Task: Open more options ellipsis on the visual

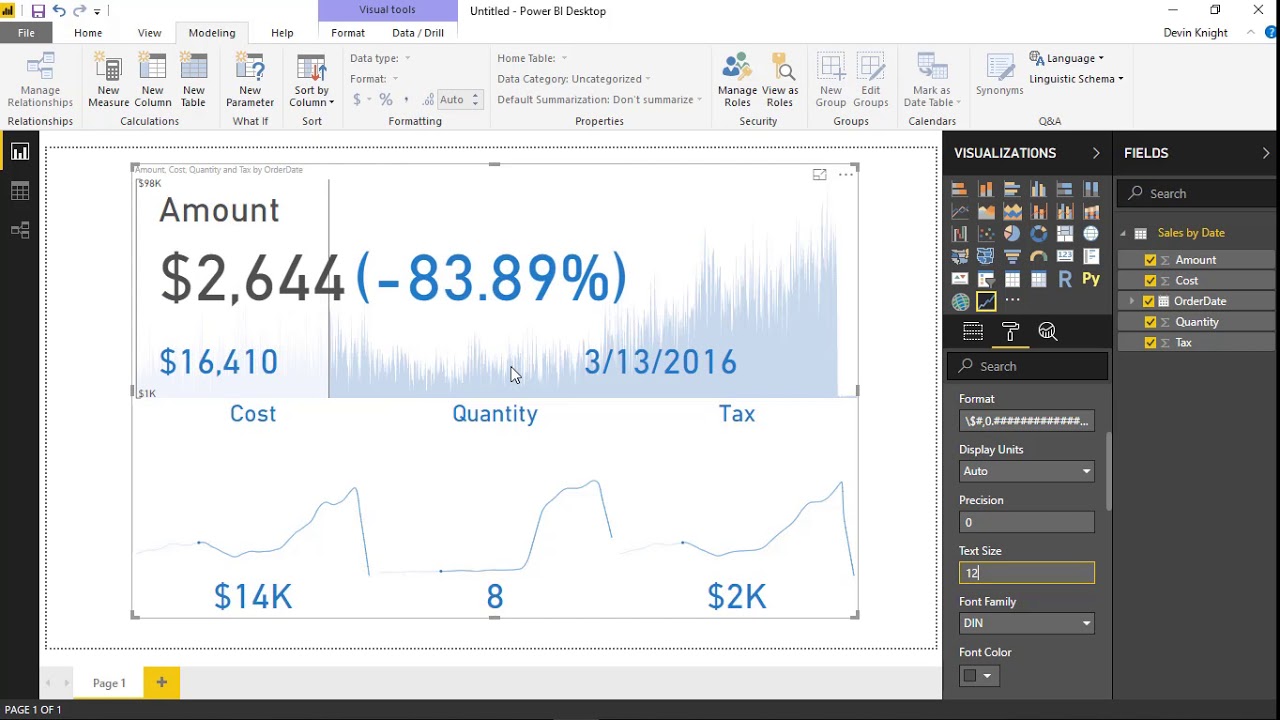Action: (x=846, y=175)
